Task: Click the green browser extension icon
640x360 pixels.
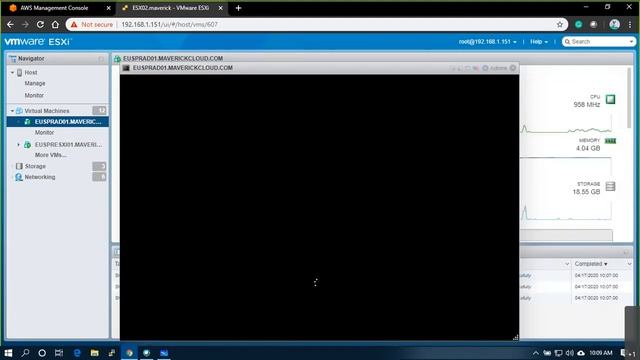Action: [x=578, y=24]
